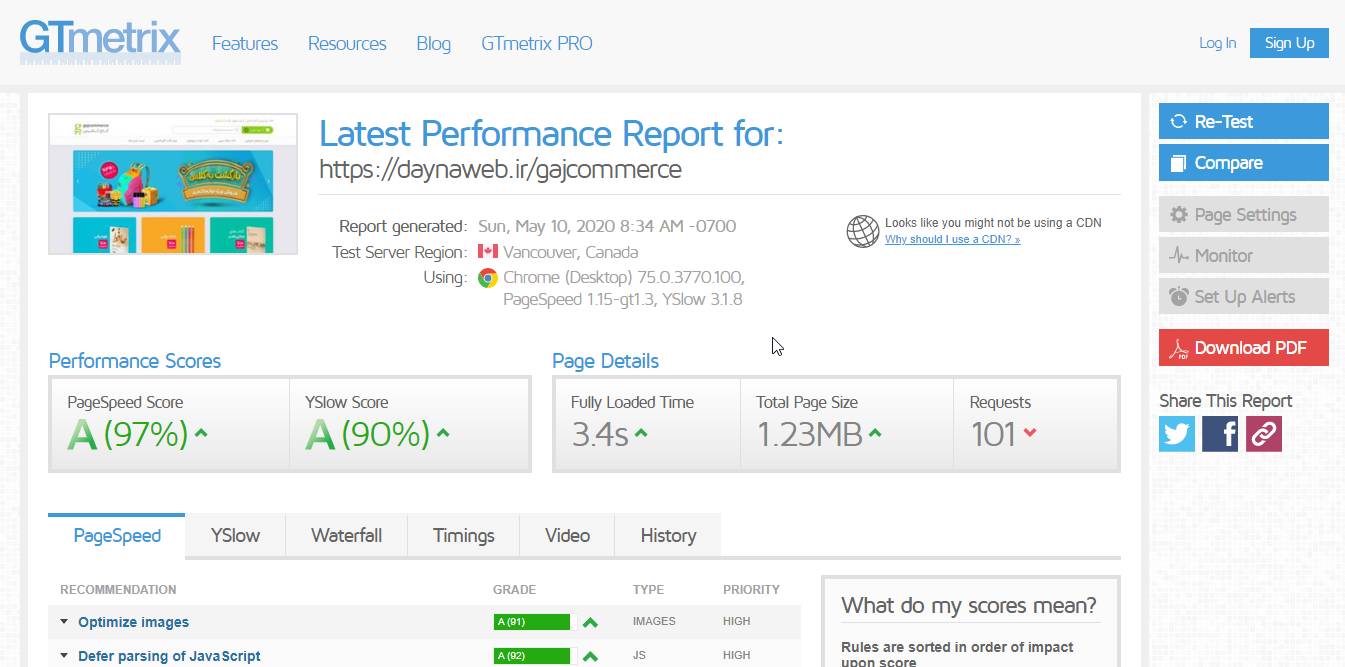Click the PageSpeed Score A (97%) value

point(128,434)
